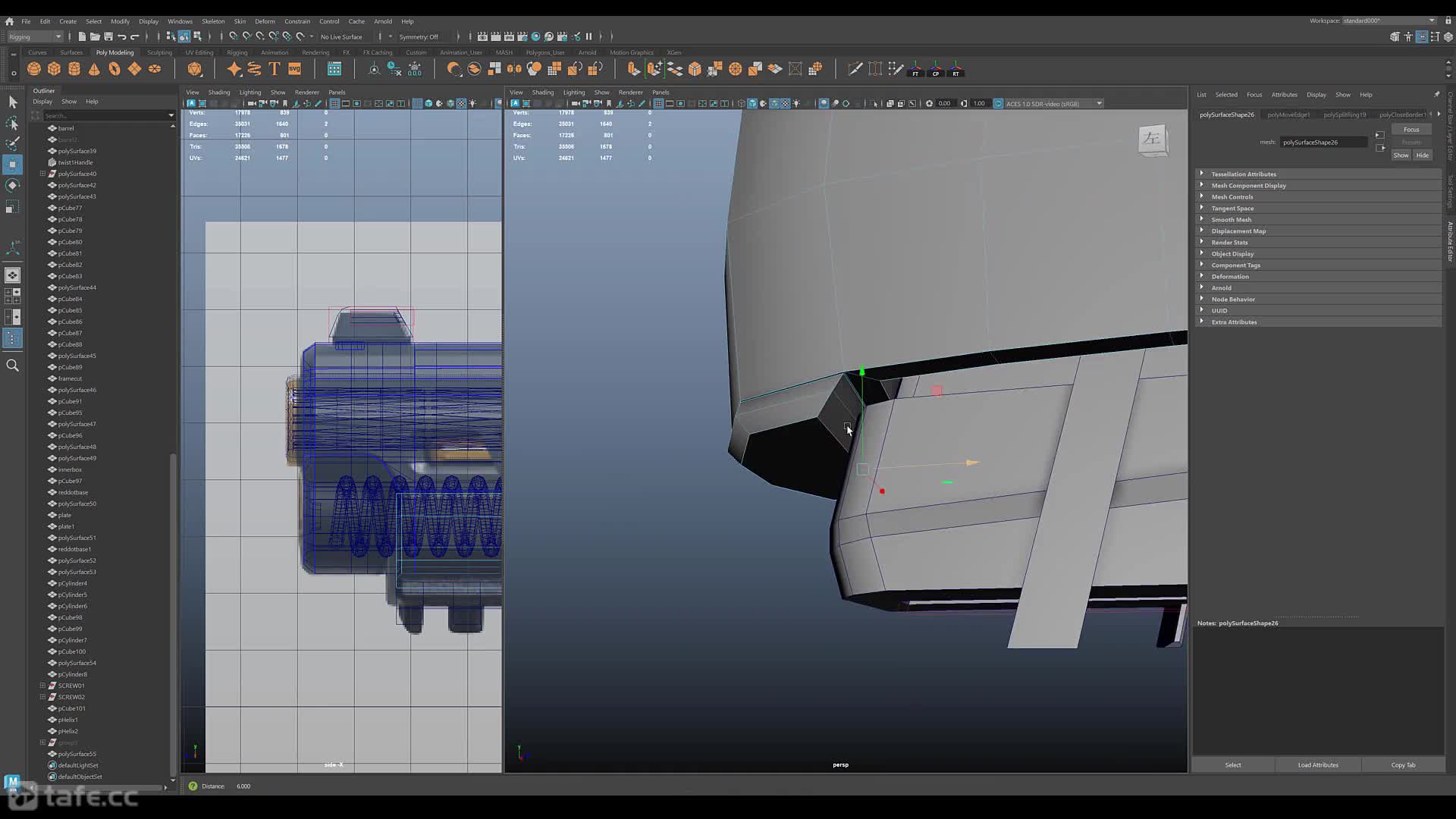Viewport: 1456px width, 819px height.
Task: Open the Workspace standard000 dropdown
Action: pyautogui.click(x=1389, y=20)
